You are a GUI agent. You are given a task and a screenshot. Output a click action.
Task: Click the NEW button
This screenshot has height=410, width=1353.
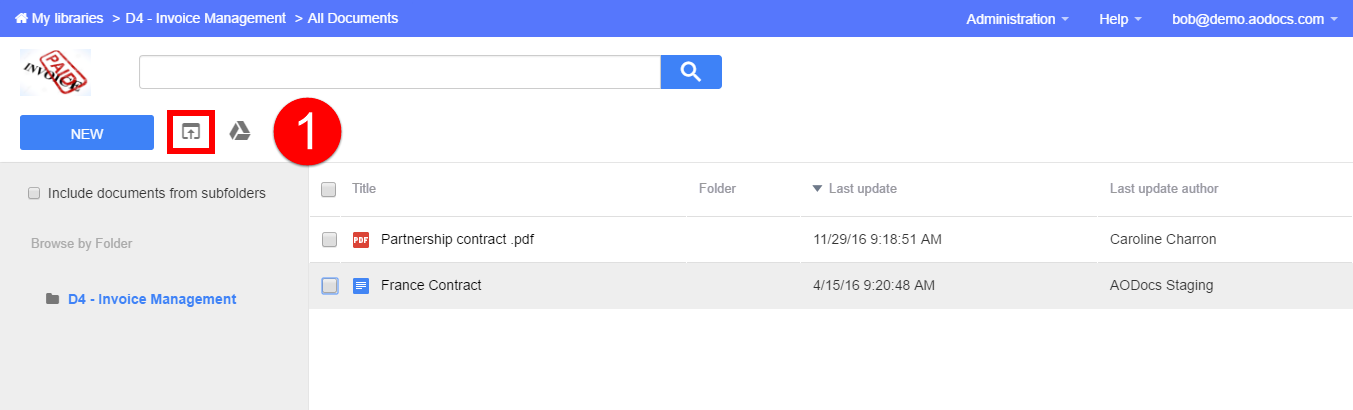(87, 133)
